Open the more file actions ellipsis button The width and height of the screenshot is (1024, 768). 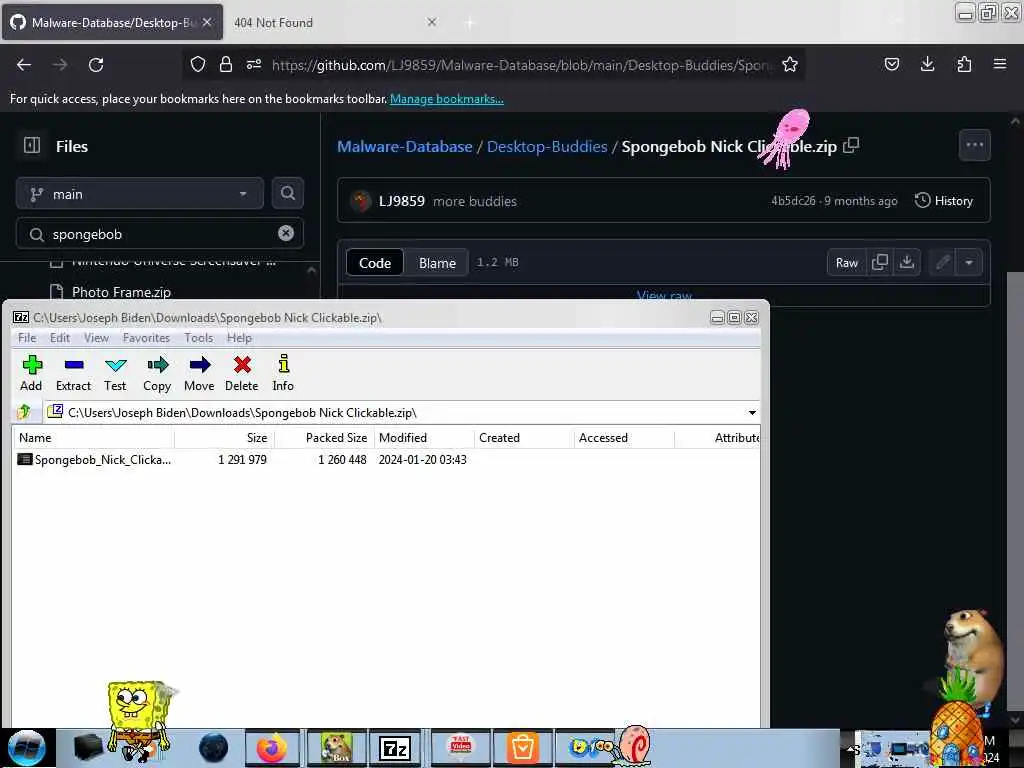[x=974, y=145]
